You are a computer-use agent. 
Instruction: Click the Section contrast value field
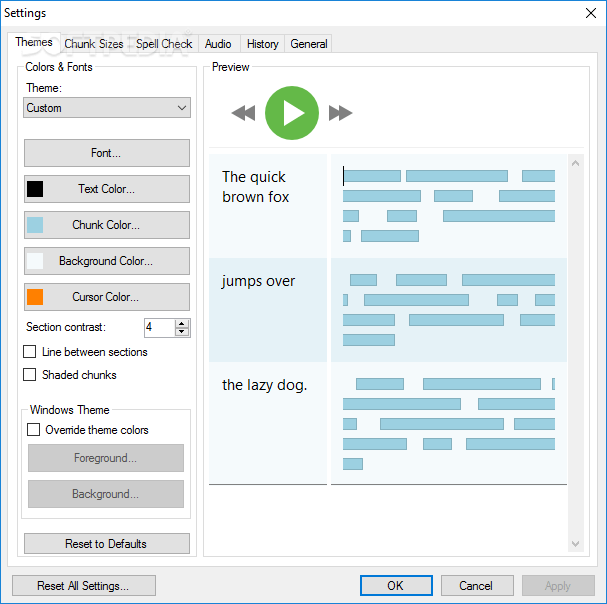point(159,328)
